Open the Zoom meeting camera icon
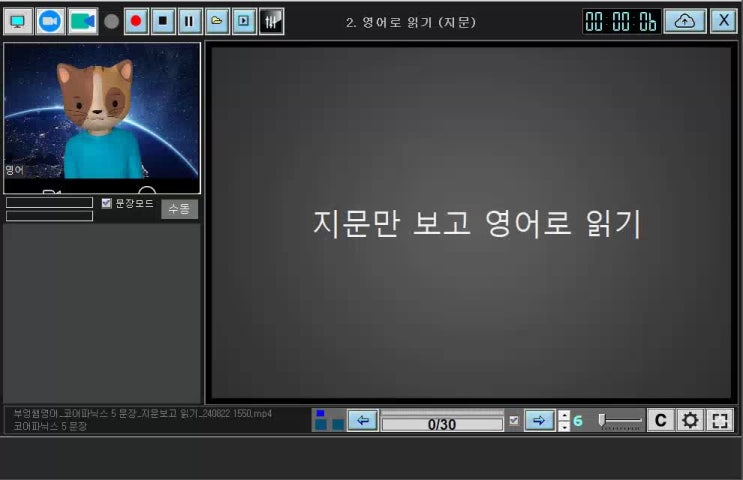The height and width of the screenshot is (480, 743). [50, 21]
